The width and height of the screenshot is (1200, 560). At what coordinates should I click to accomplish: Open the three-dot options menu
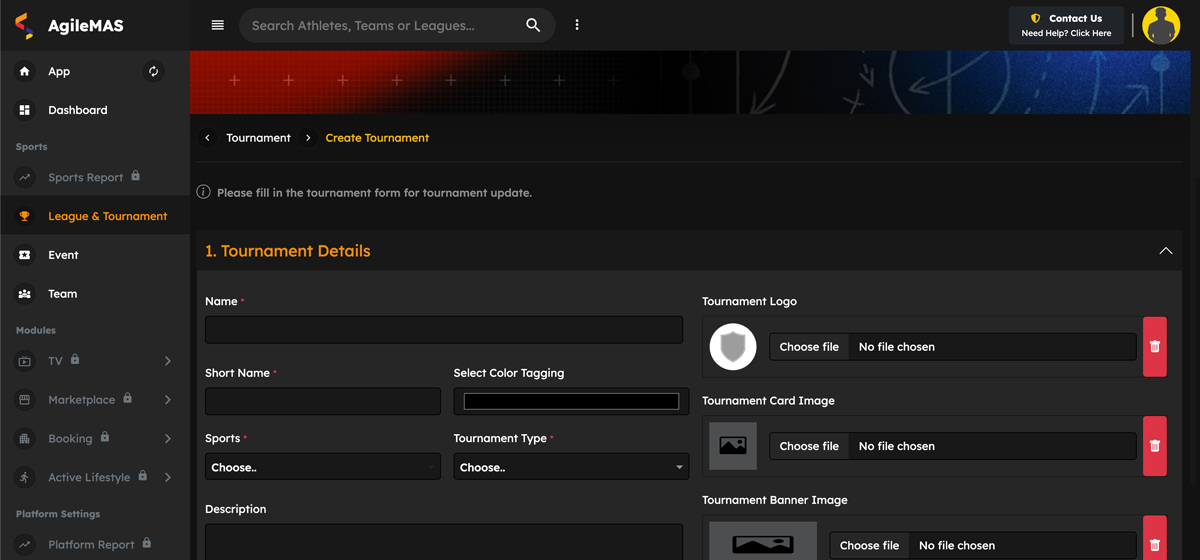577,25
